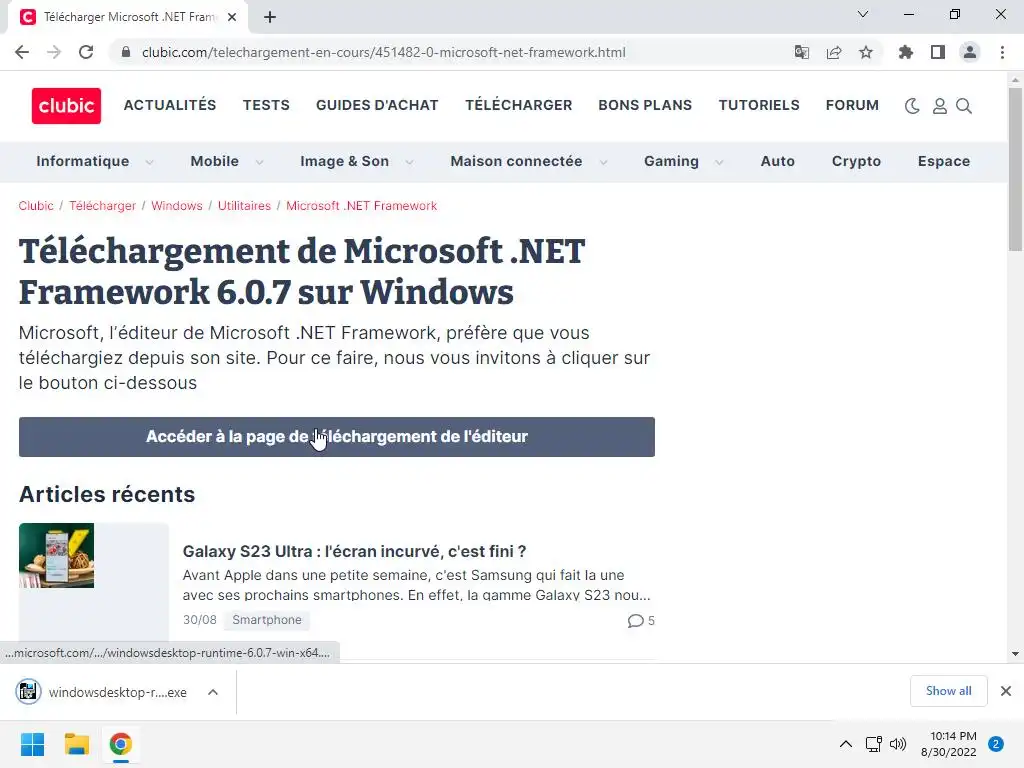
Task: Click the Windows breadcrumb link
Action: pos(177,206)
